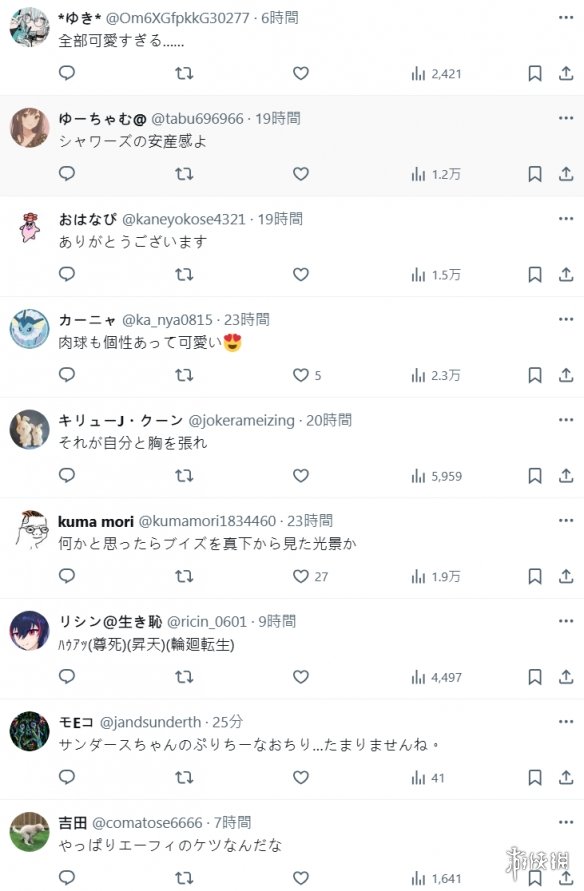Like kuma mori's tweet showing 27 likes
The width and height of the screenshot is (584, 891).
click(x=300, y=576)
